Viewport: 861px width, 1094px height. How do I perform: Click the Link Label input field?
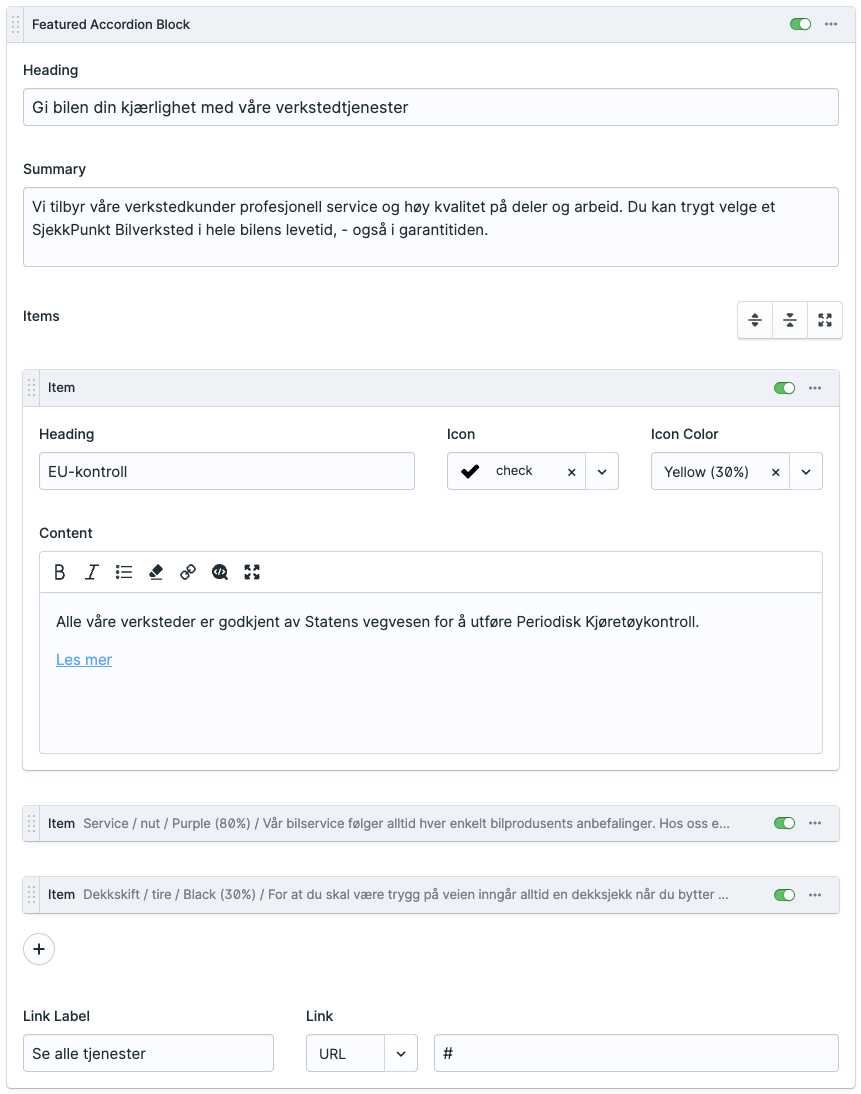point(148,1053)
